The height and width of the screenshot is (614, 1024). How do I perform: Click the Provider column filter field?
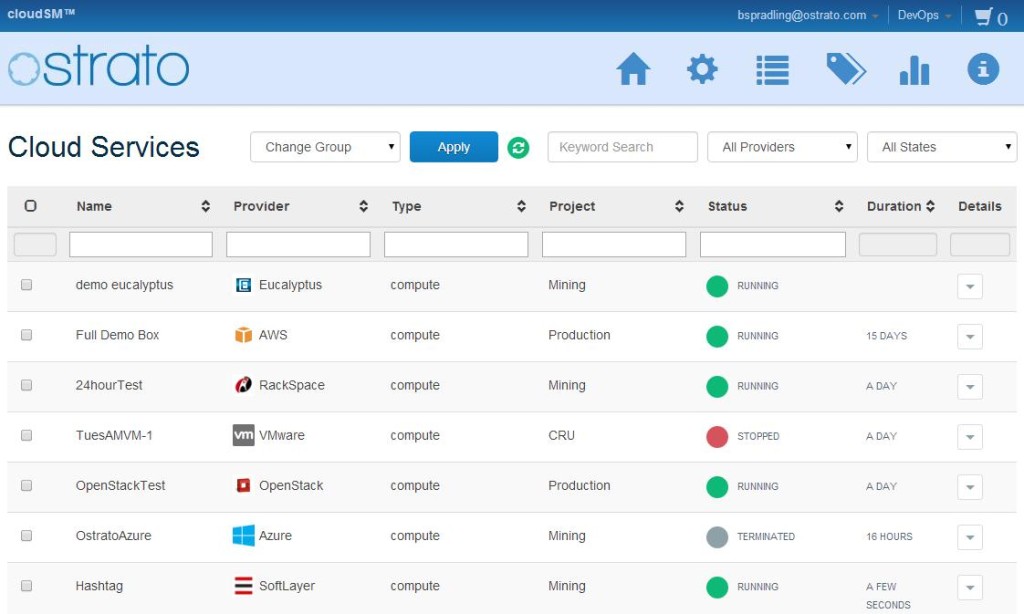pos(298,244)
